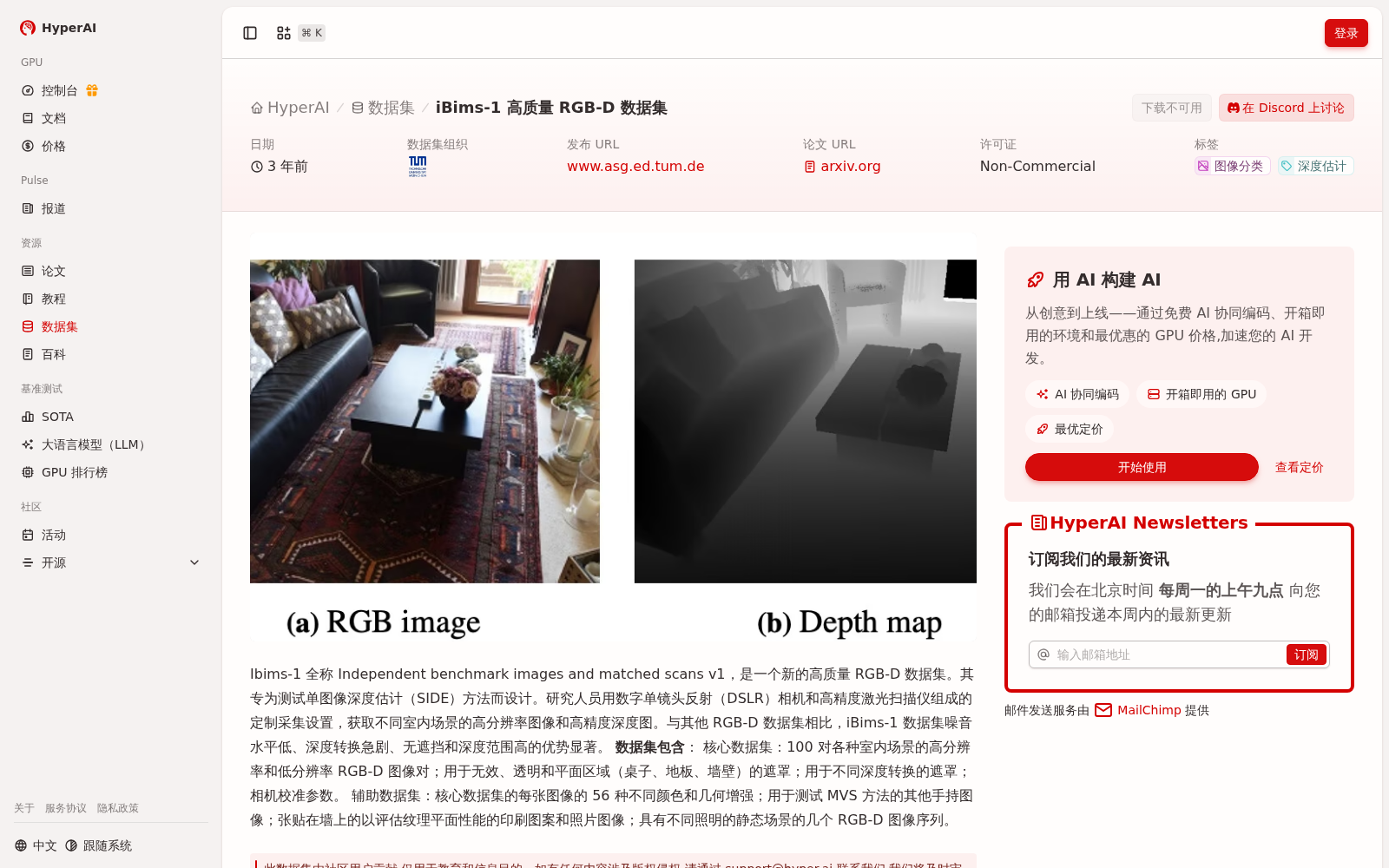Click 在 Discord 上讨论 button

click(x=1286, y=108)
